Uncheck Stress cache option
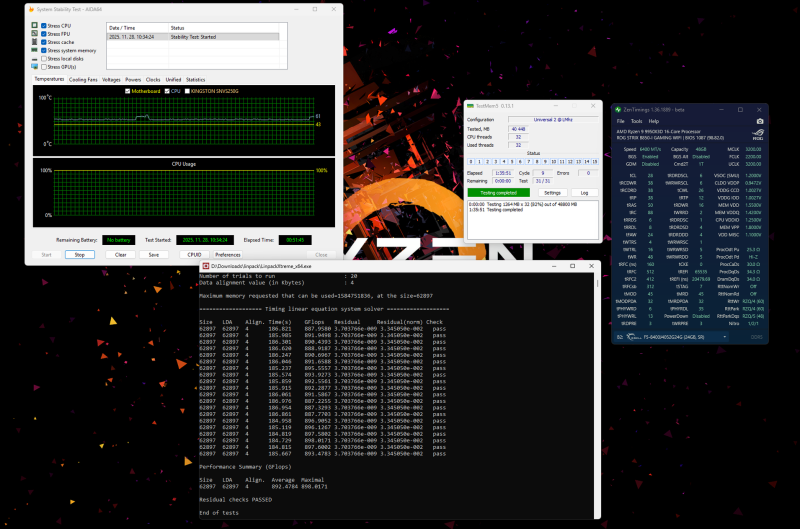This screenshot has height=529, width=800. (x=44, y=42)
